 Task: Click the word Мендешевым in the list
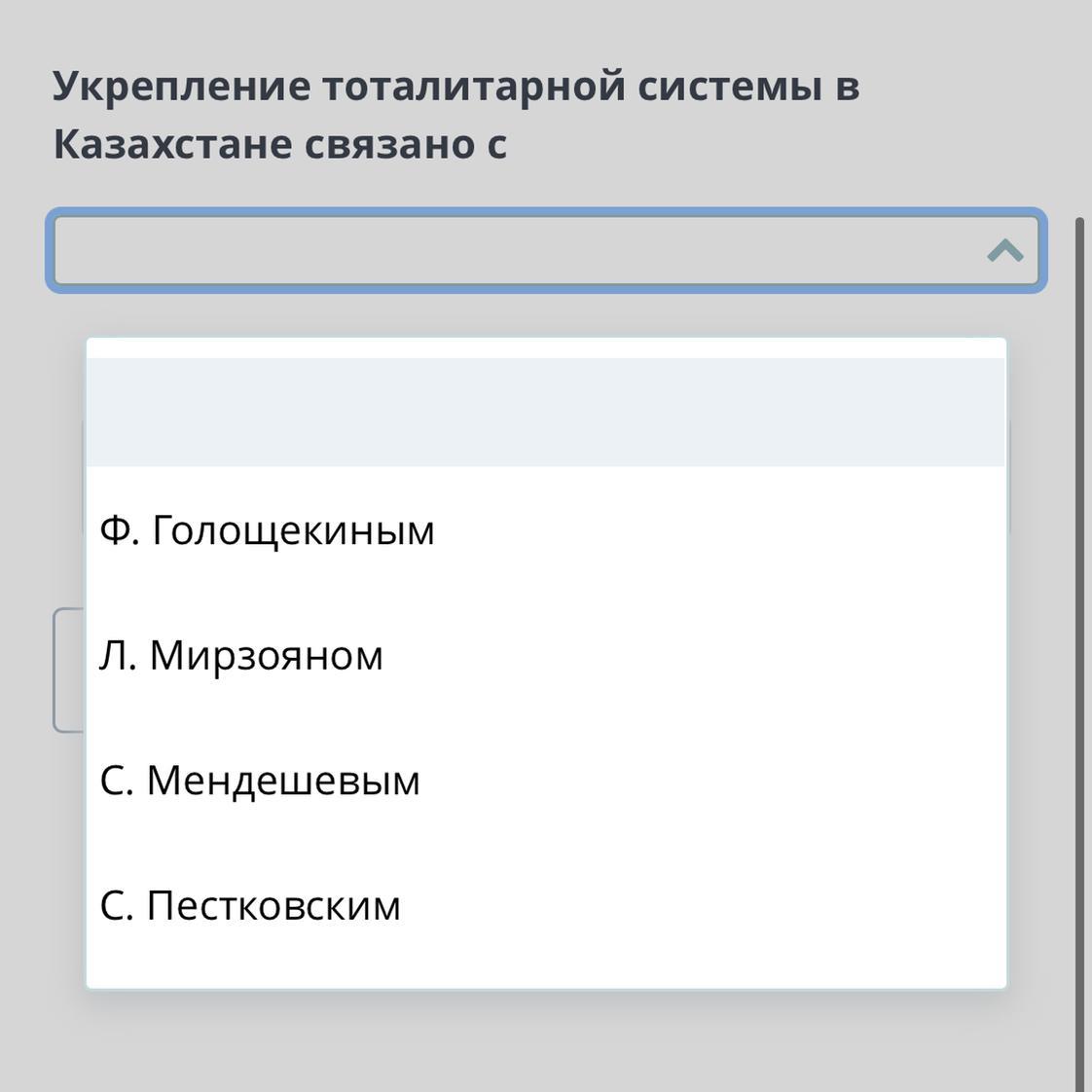tap(283, 781)
